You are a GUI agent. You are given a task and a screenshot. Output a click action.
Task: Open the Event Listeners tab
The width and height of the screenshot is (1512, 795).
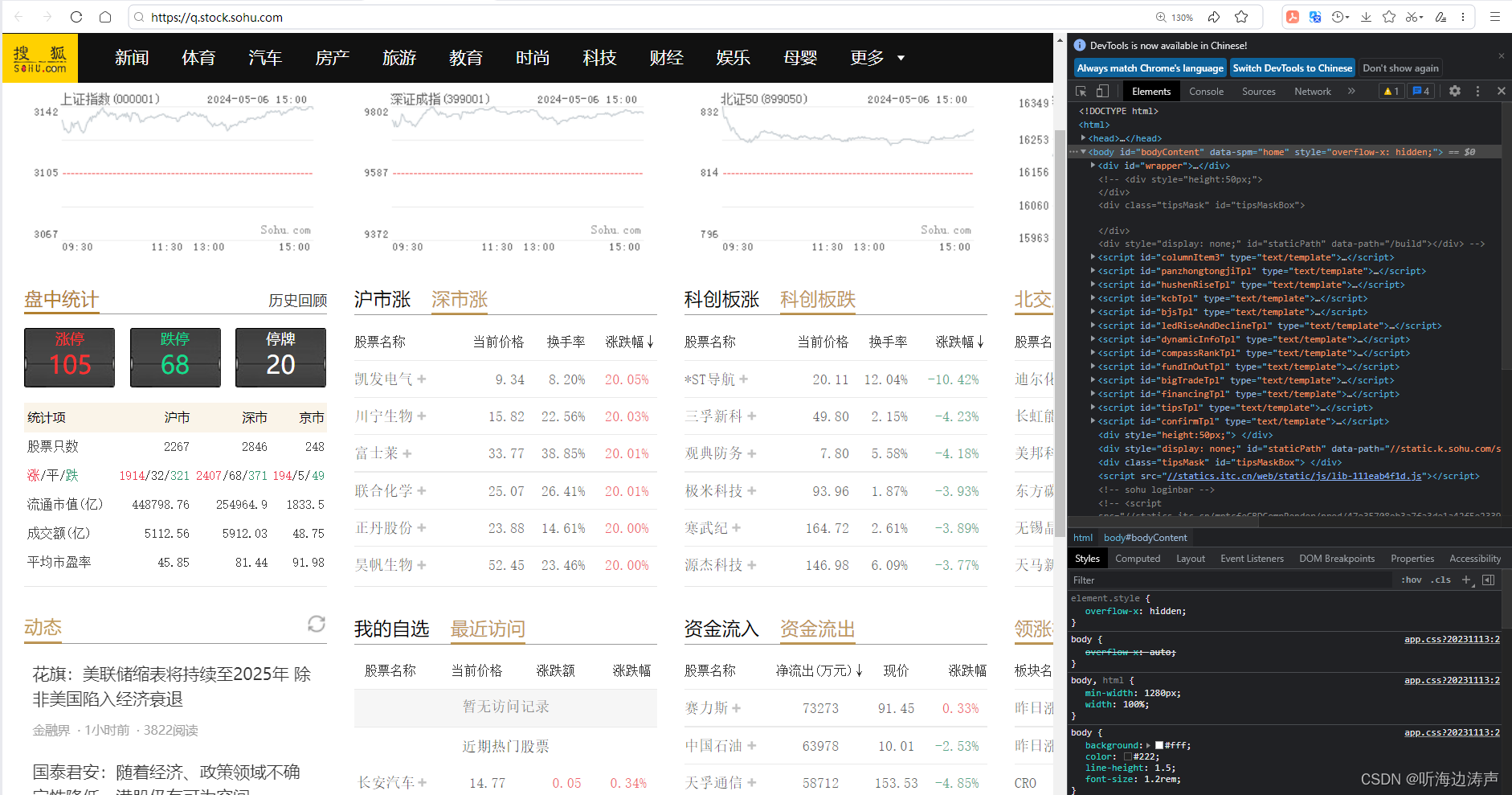[x=1252, y=559]
